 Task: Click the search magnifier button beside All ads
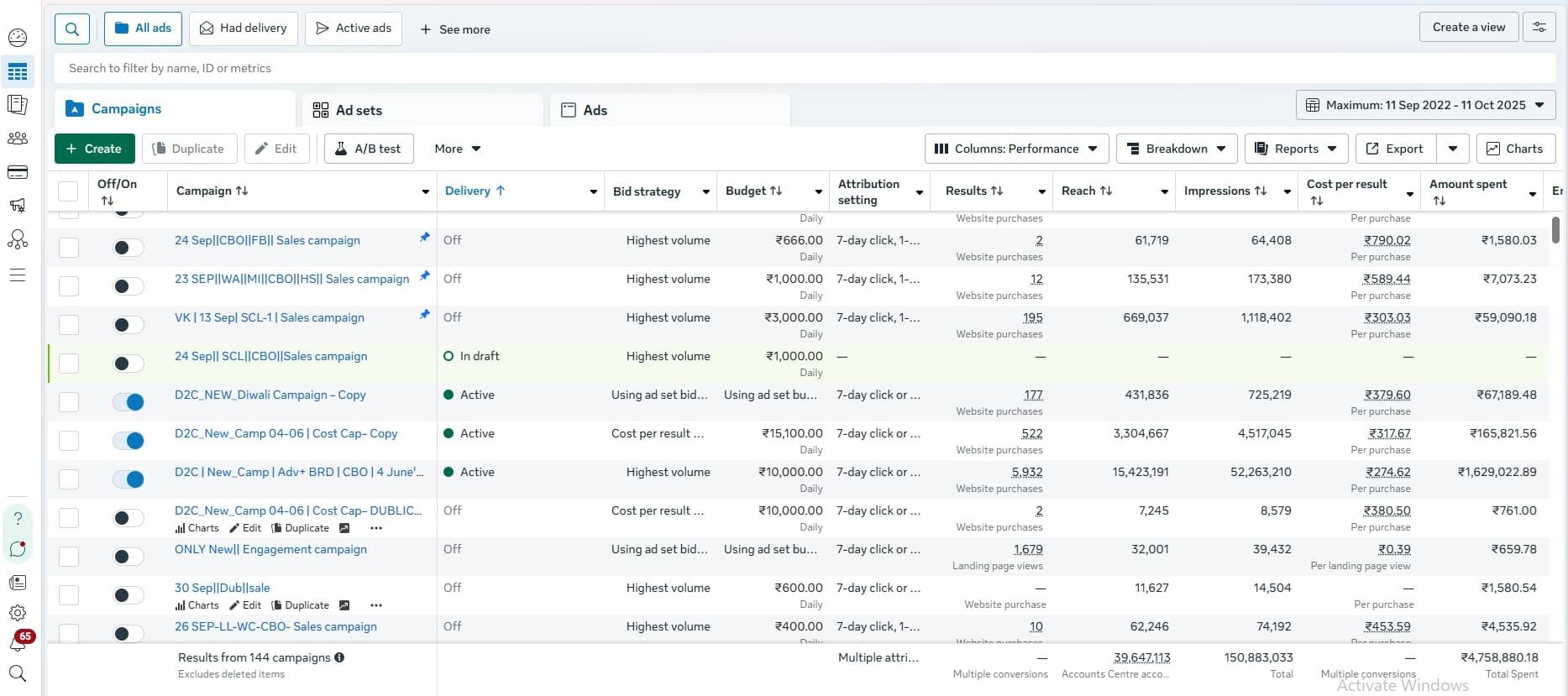pos(72,29)
